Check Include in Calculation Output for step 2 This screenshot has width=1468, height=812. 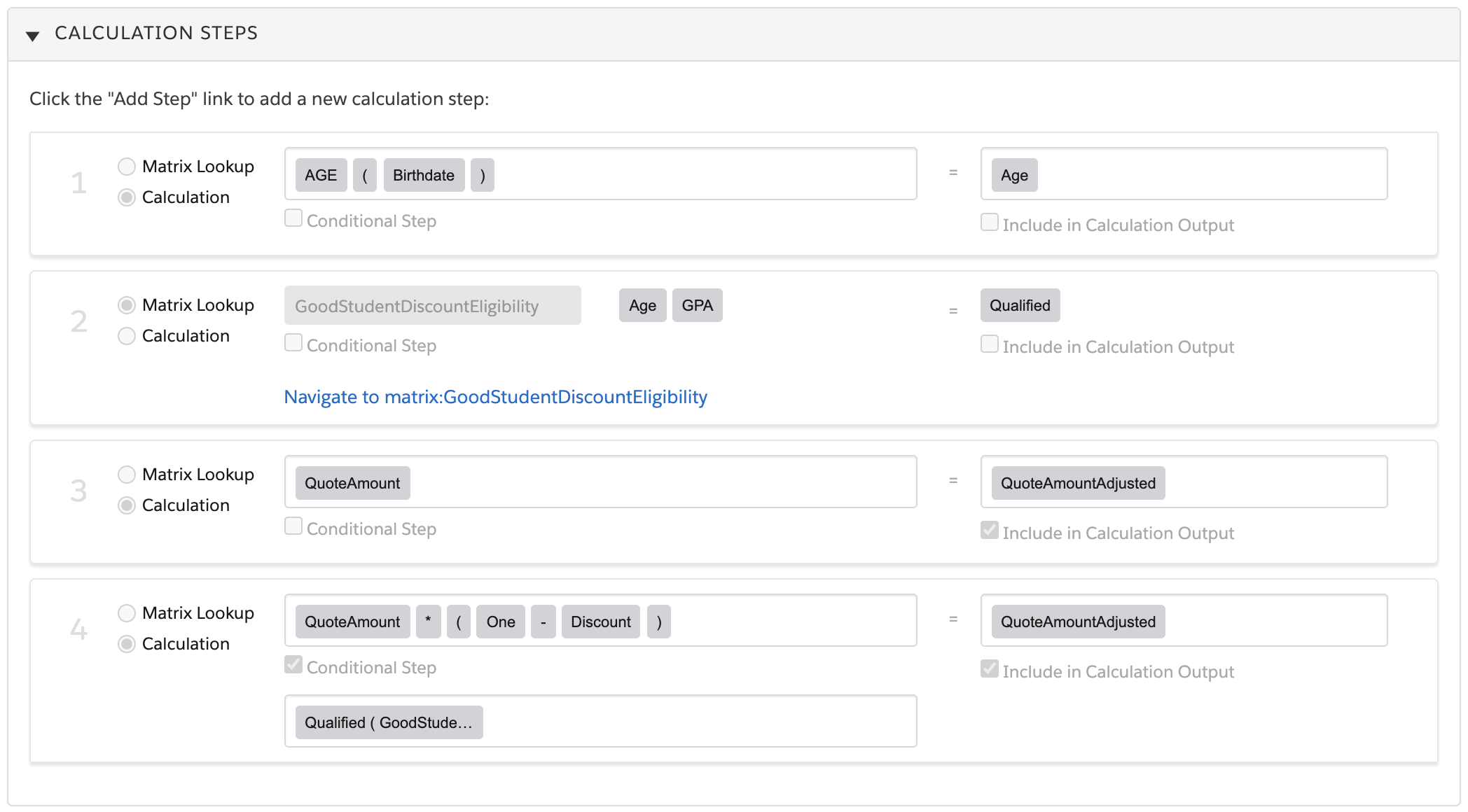click(990, 344)
